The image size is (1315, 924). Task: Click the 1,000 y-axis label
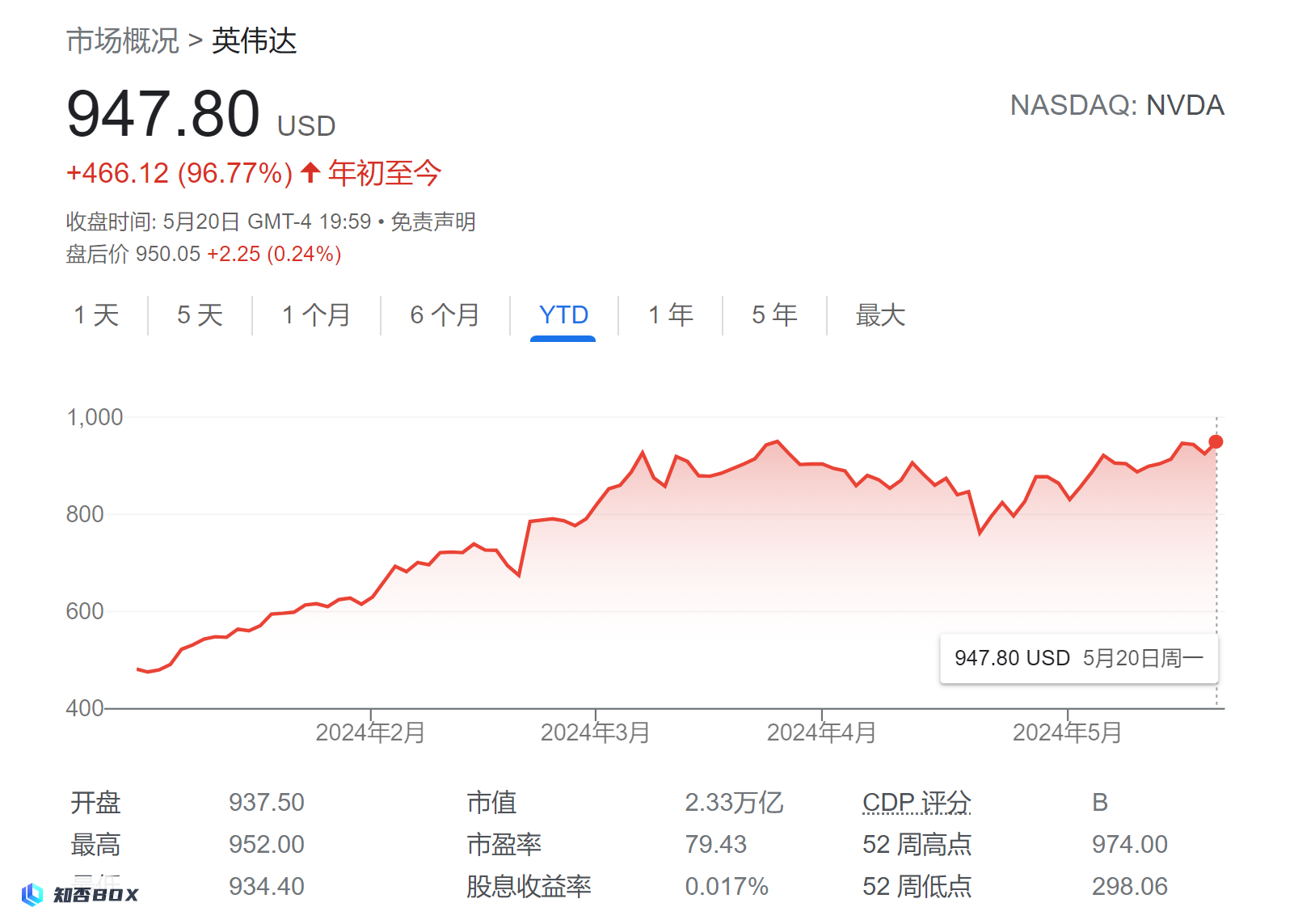(x=95, y=417)
